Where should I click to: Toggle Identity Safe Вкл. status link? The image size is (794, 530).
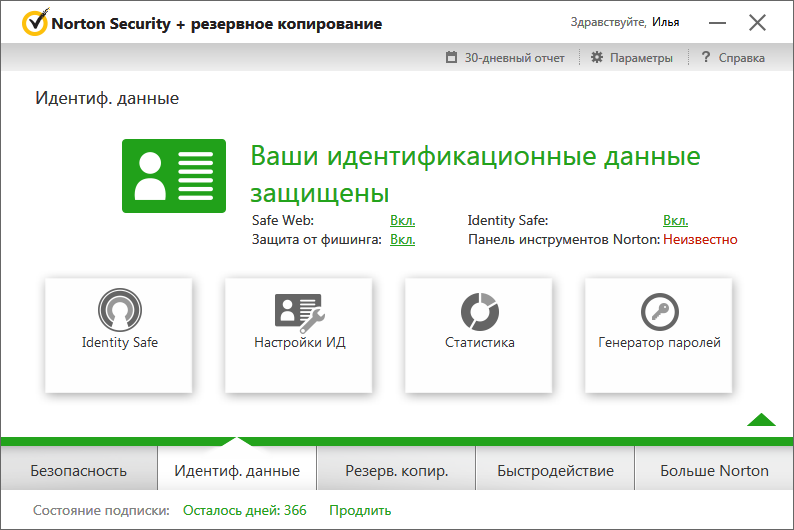pos(676,220)
